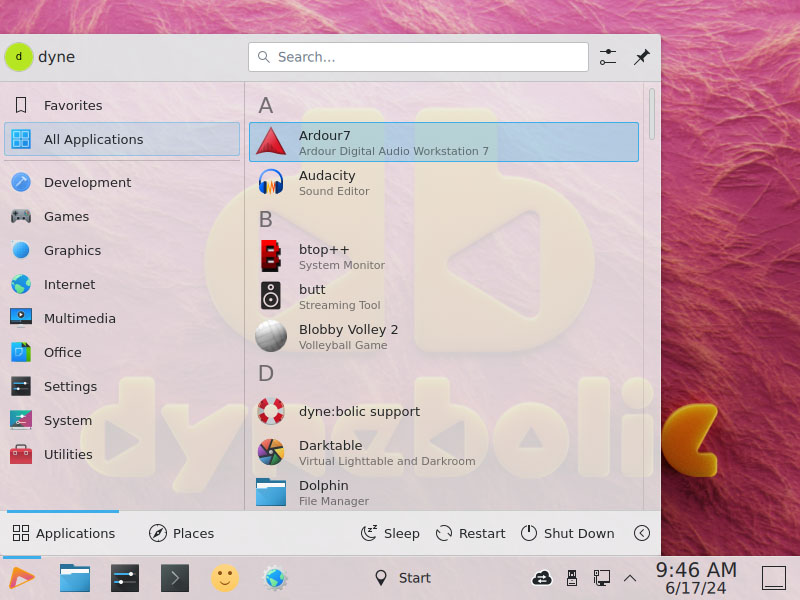Viewport: 800px width, 600px height.
Task: Switch to the Applications tab
Action: [x=63, y=533]
